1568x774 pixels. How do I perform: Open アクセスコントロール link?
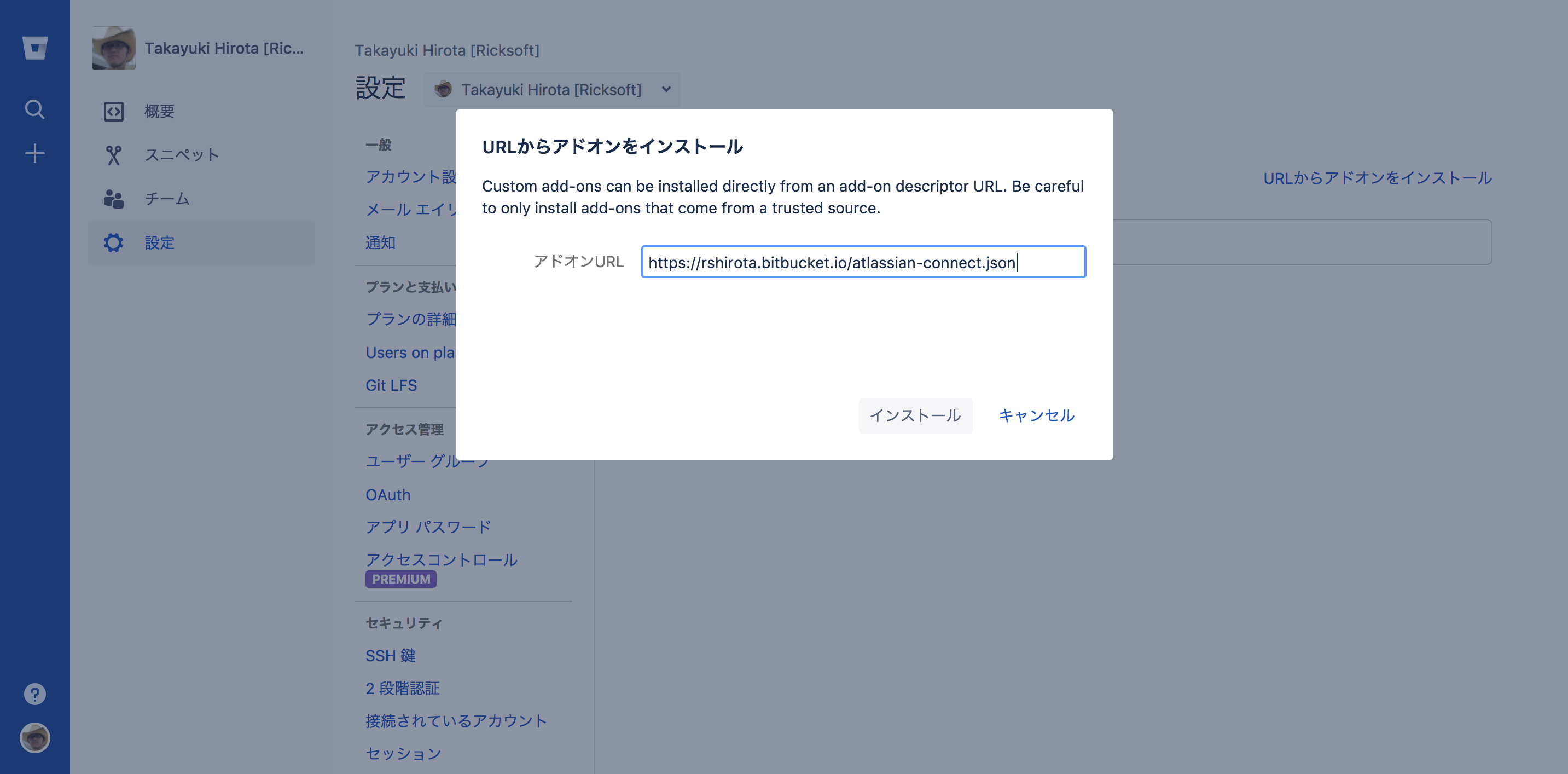click(x=442, y=559)
